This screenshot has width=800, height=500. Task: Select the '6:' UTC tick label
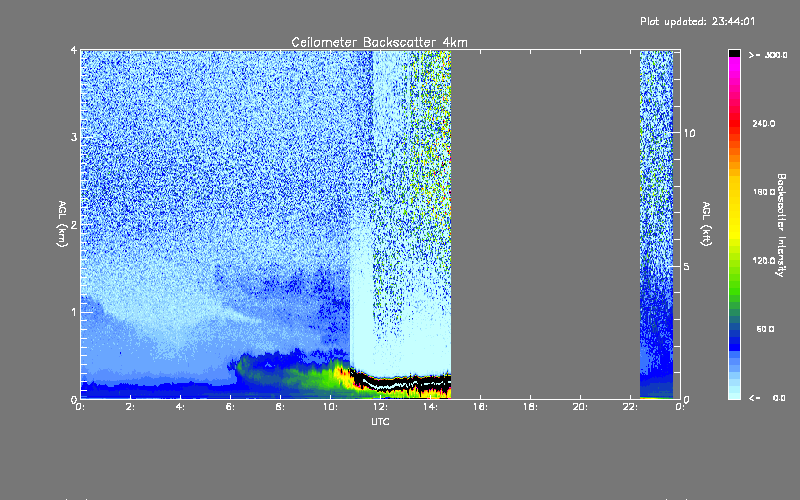pos(231,407)
